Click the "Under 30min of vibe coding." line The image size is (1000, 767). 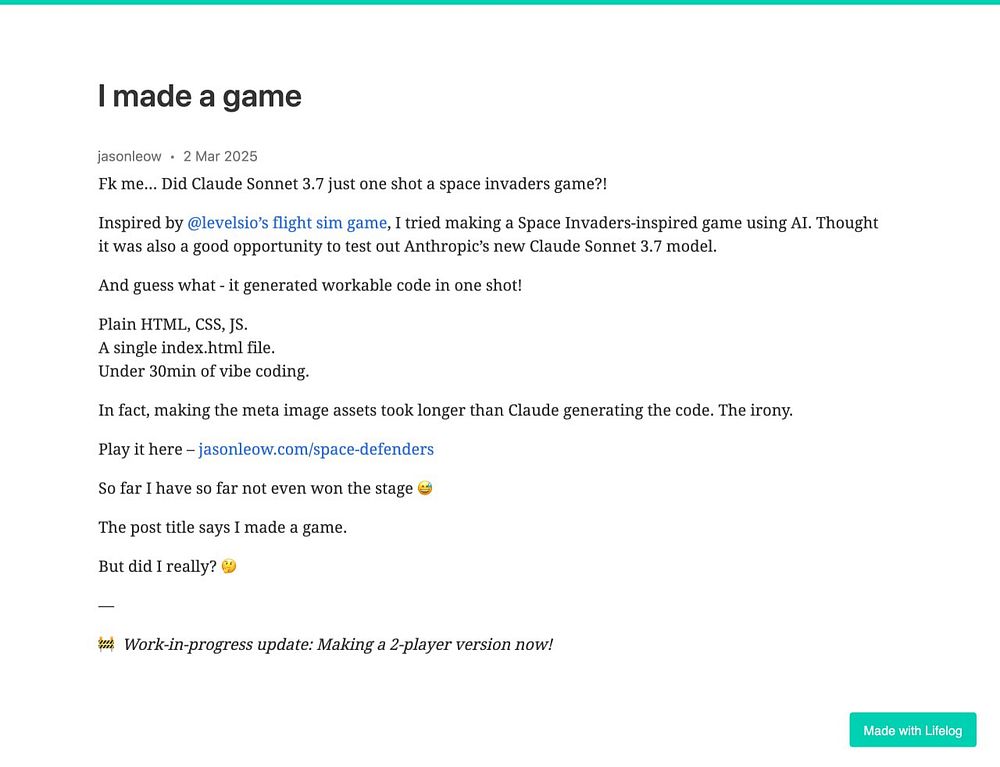tap(203, 372)
